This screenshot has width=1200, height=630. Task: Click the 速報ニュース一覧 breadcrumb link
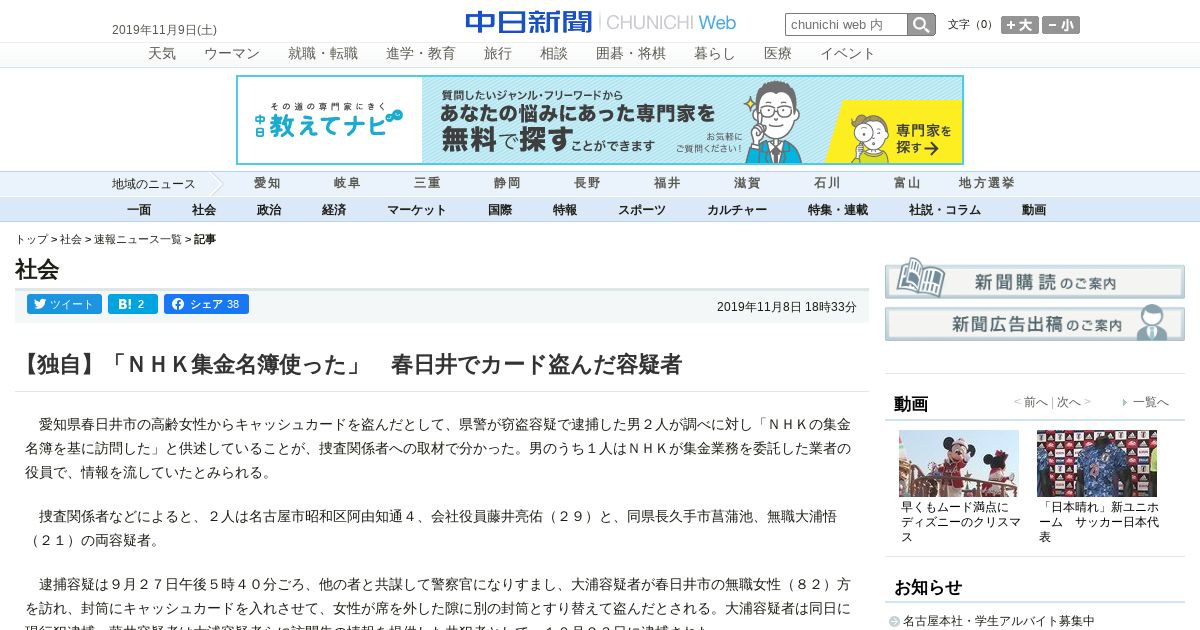tap(138, 240)
